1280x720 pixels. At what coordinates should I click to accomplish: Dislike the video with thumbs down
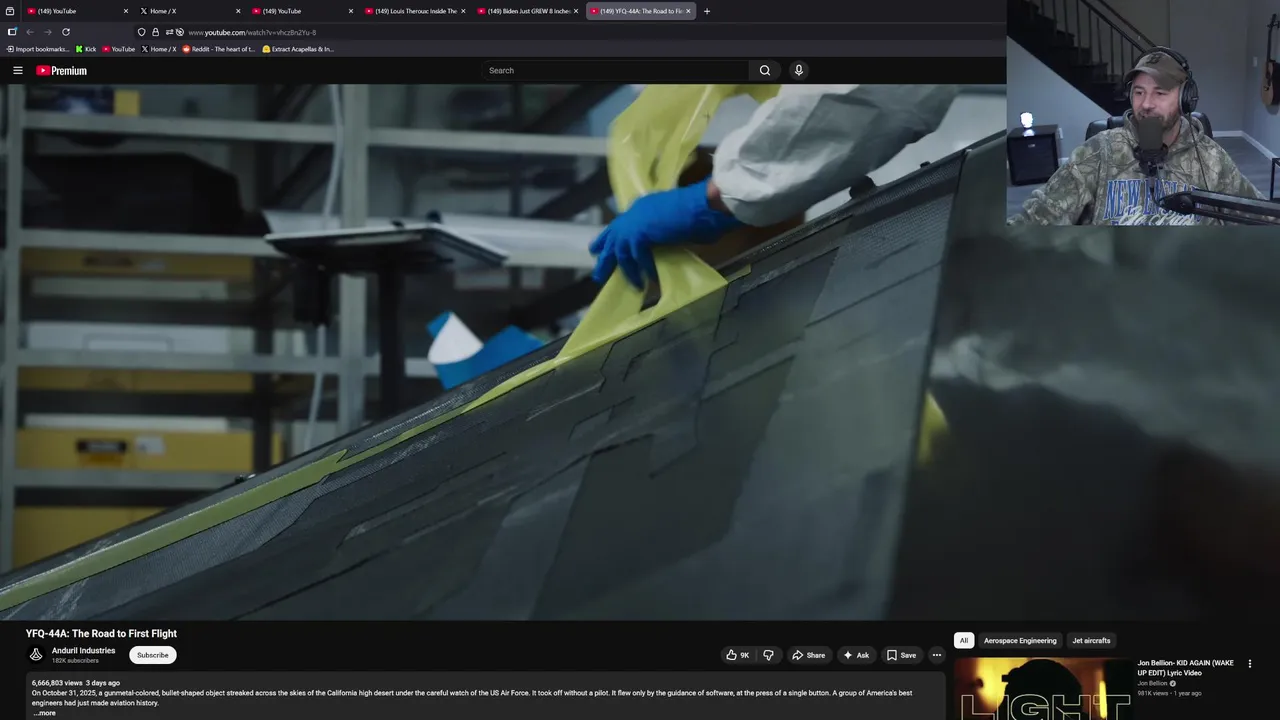tap(768, 655)
